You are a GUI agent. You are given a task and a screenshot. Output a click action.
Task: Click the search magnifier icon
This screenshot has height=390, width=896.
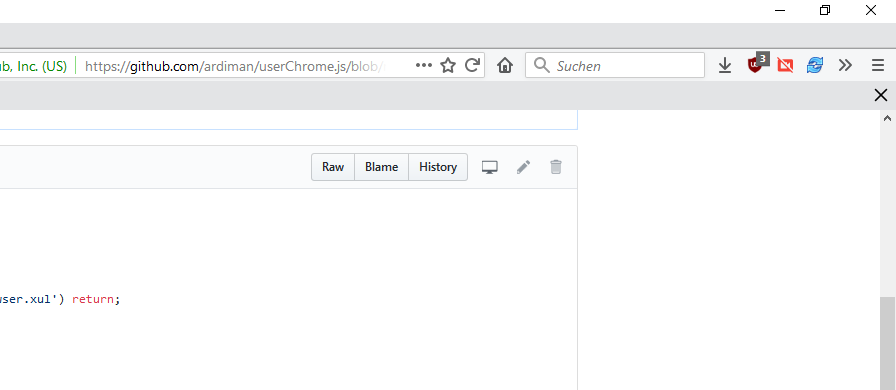click(x=541, y=65)
